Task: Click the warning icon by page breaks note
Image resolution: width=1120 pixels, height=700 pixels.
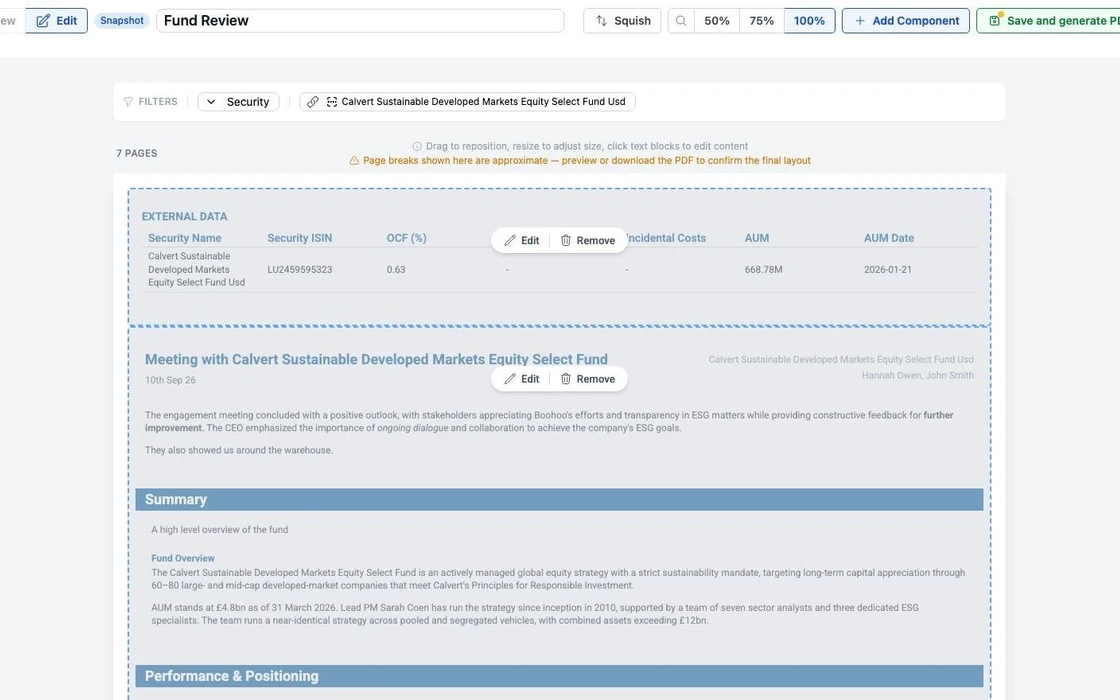Action: pyautogui.click(x=354, y=161)
